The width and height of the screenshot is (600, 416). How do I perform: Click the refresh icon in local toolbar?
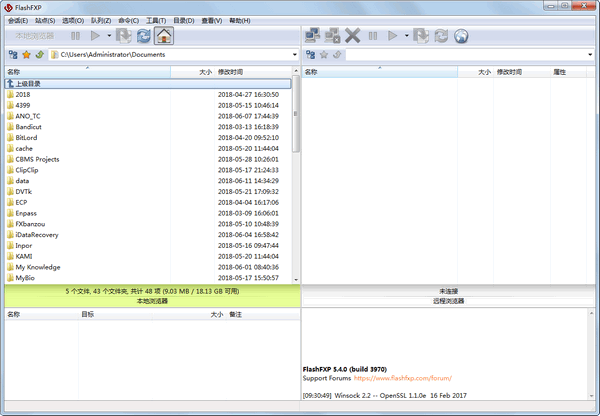pos(144,35)
